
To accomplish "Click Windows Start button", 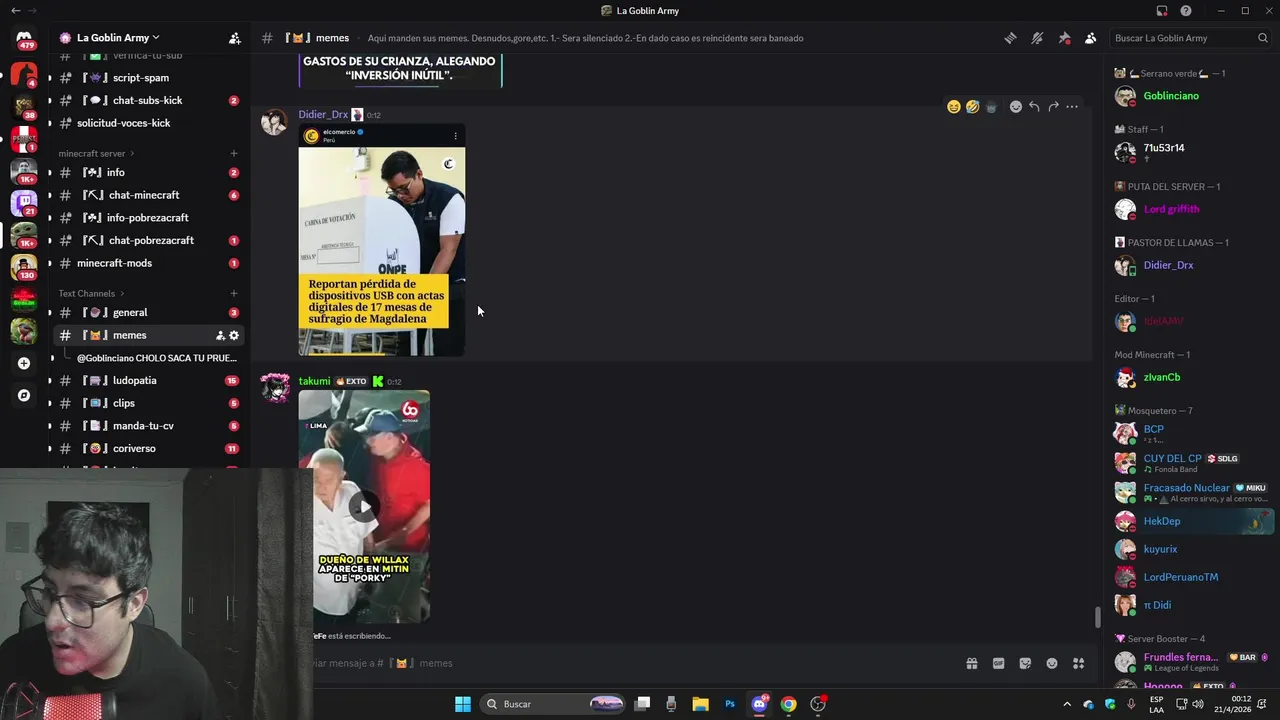I will (463, 704).
